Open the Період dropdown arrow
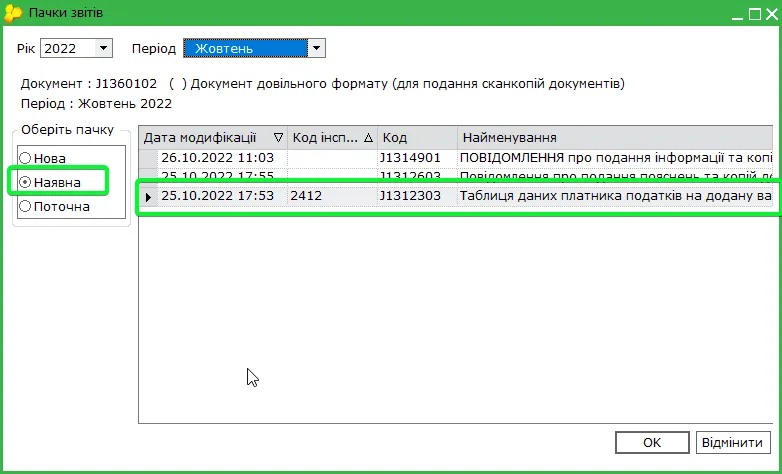The height and width of the screenshot is (474, 782). point(316,48)
